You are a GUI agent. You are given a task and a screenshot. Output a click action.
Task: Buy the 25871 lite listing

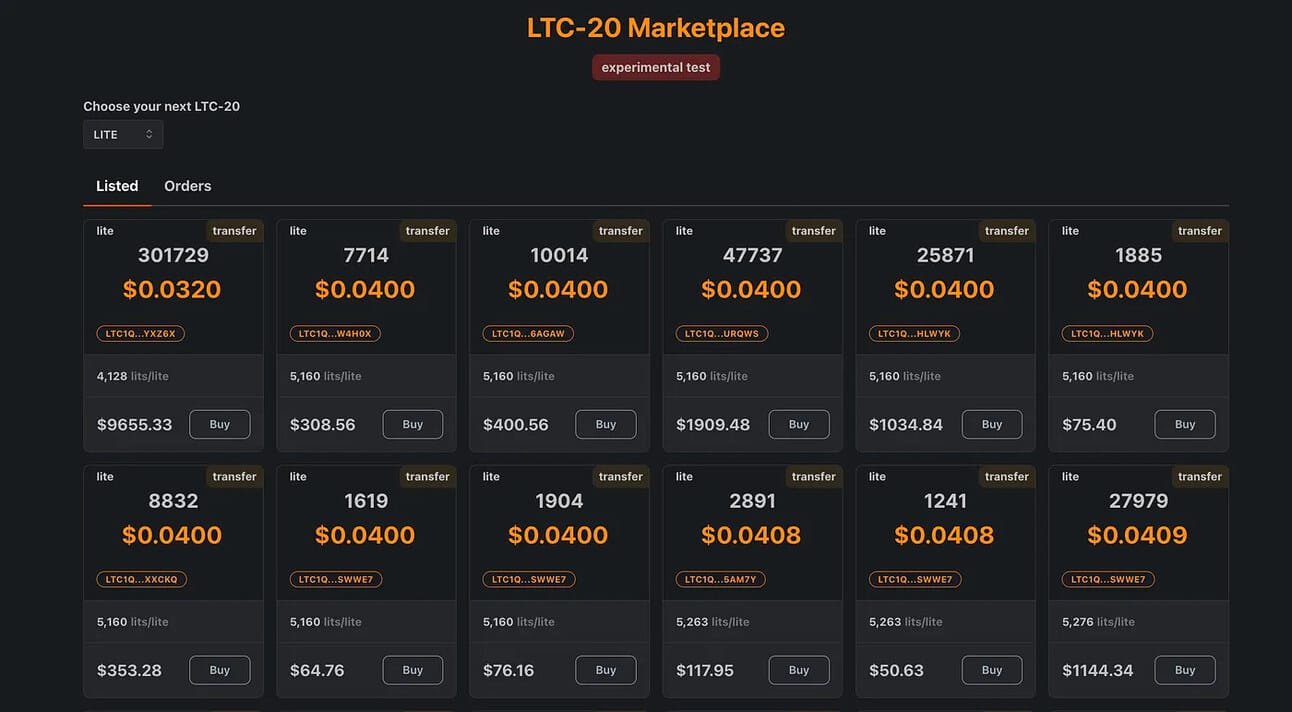point(992,424)
